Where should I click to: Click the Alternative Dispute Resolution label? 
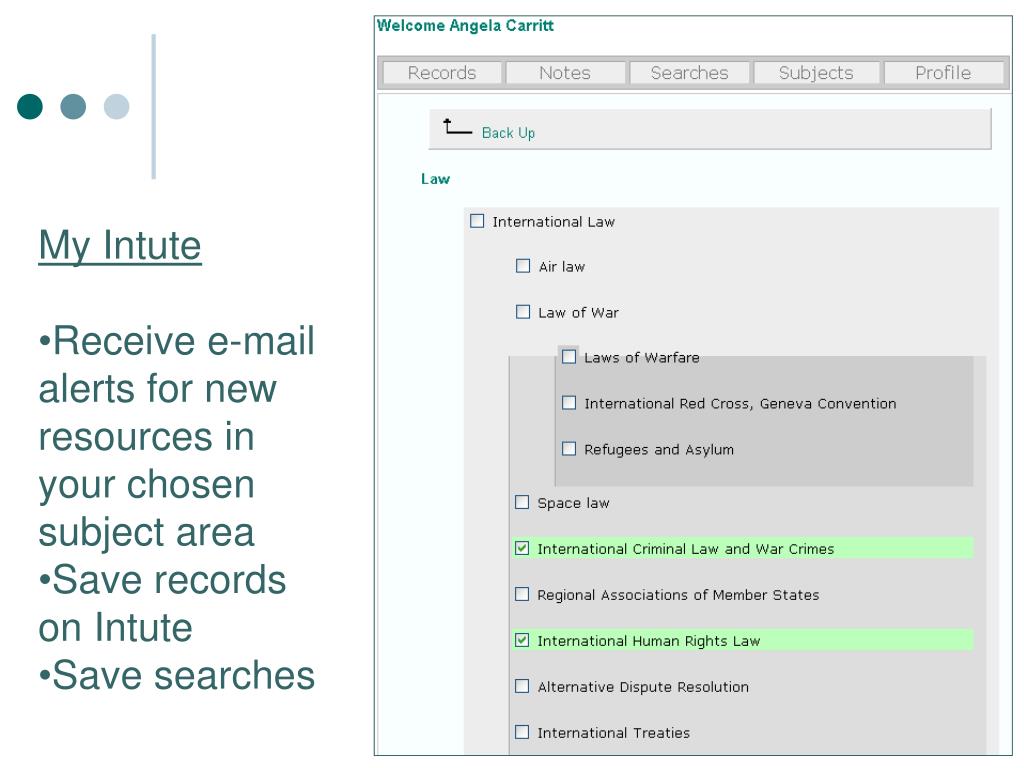(643, 687)
